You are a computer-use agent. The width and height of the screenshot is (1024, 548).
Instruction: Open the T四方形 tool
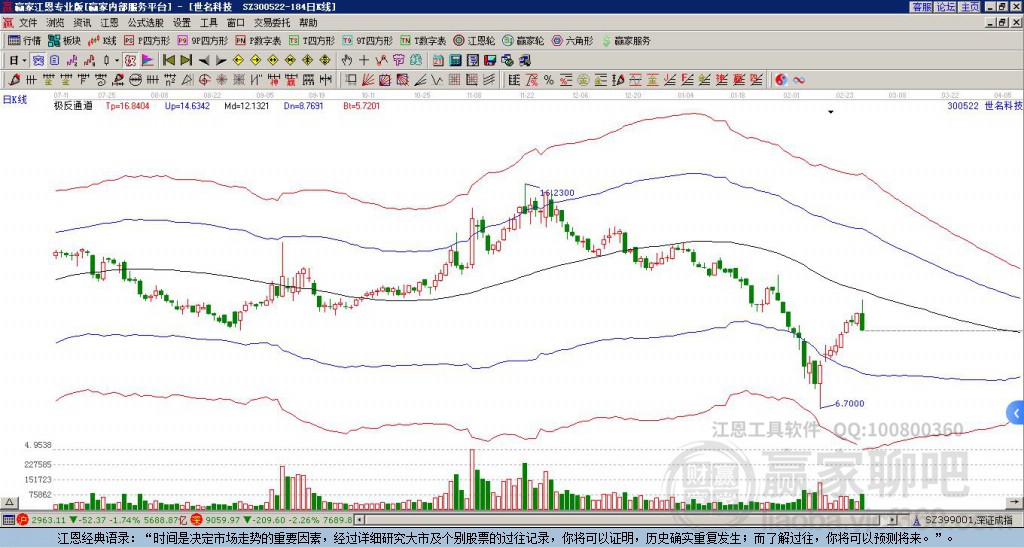pyautogui.click(x=312, y=40)
